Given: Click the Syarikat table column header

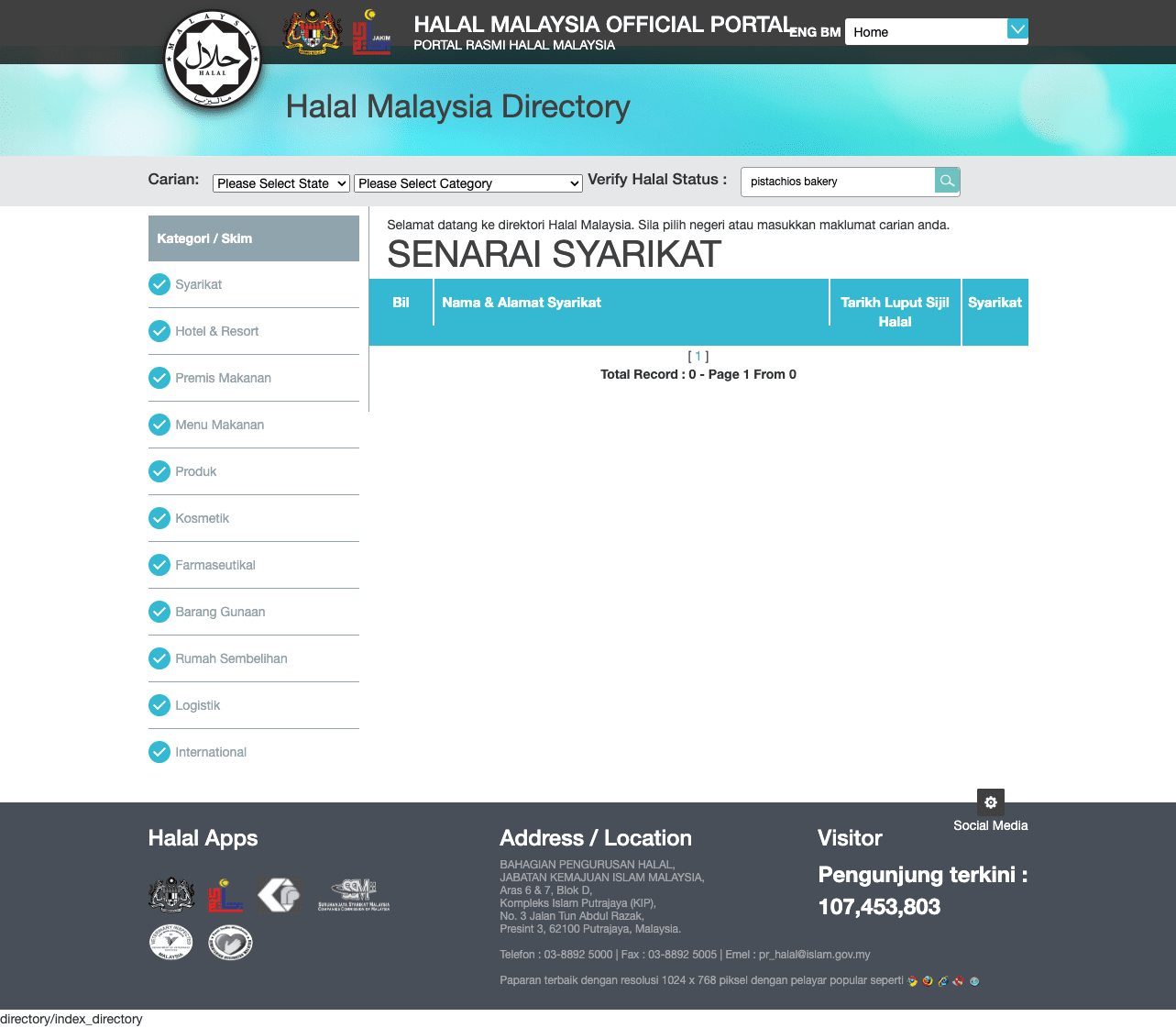Looking at the screenshot, I should point(995,303).
